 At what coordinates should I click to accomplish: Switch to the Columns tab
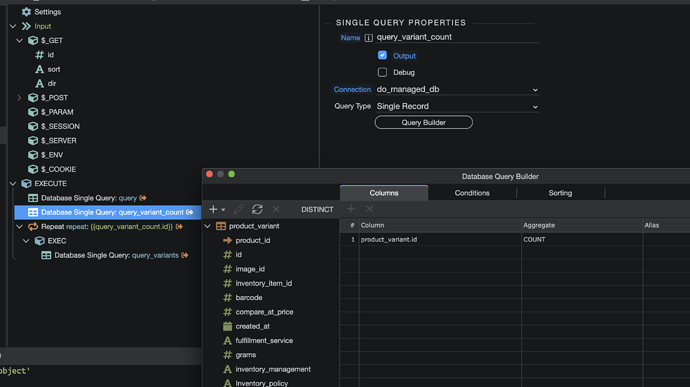[x=384, y=193]
